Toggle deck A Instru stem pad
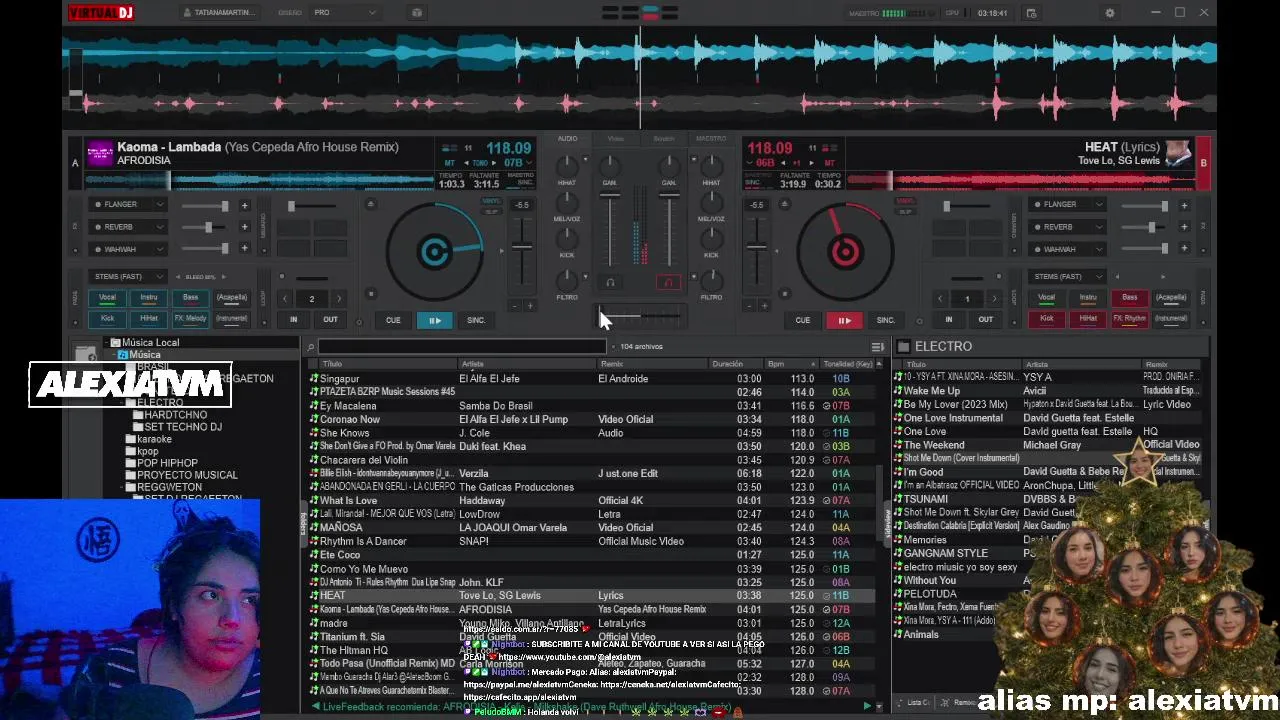The image size is (1280, 720). pos(149,298)
